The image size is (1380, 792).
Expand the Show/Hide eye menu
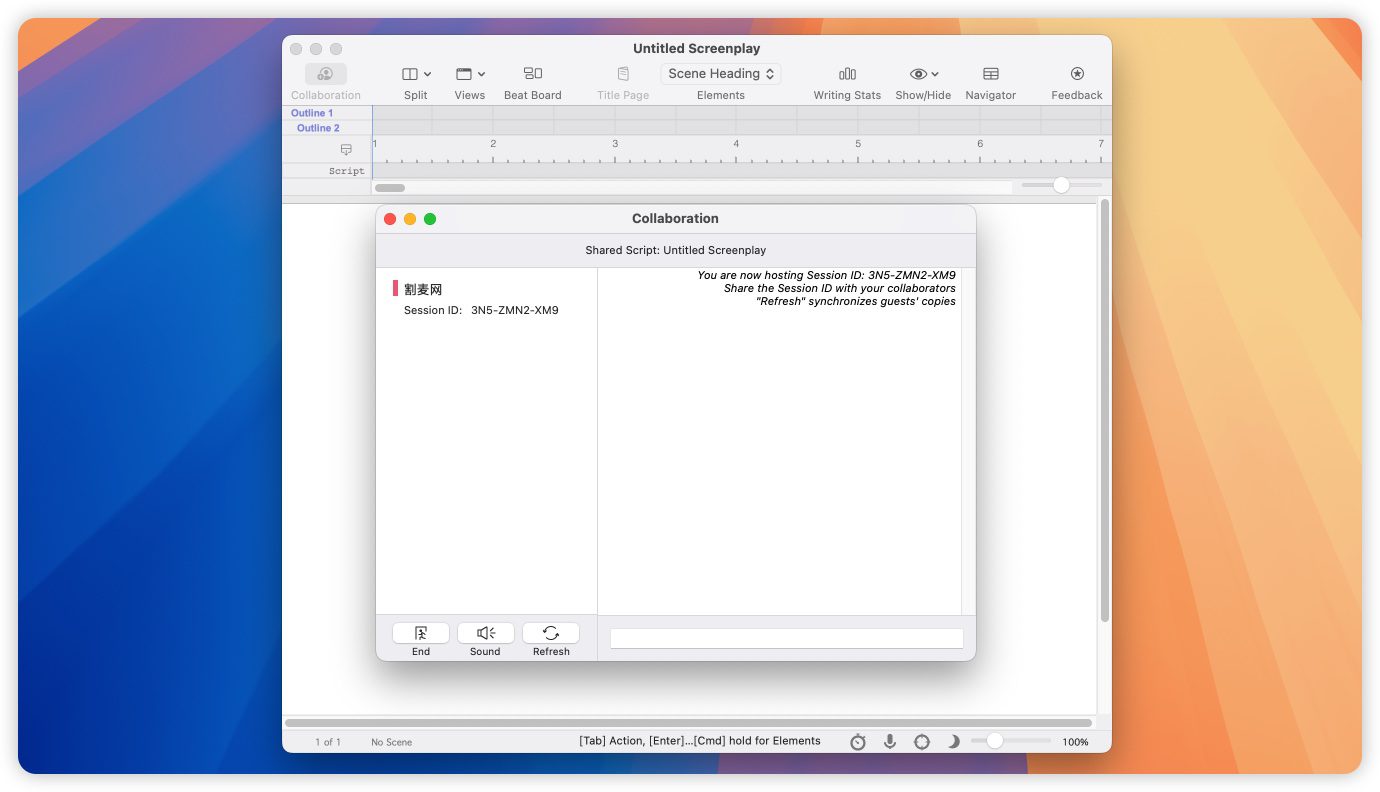[923, 74]
